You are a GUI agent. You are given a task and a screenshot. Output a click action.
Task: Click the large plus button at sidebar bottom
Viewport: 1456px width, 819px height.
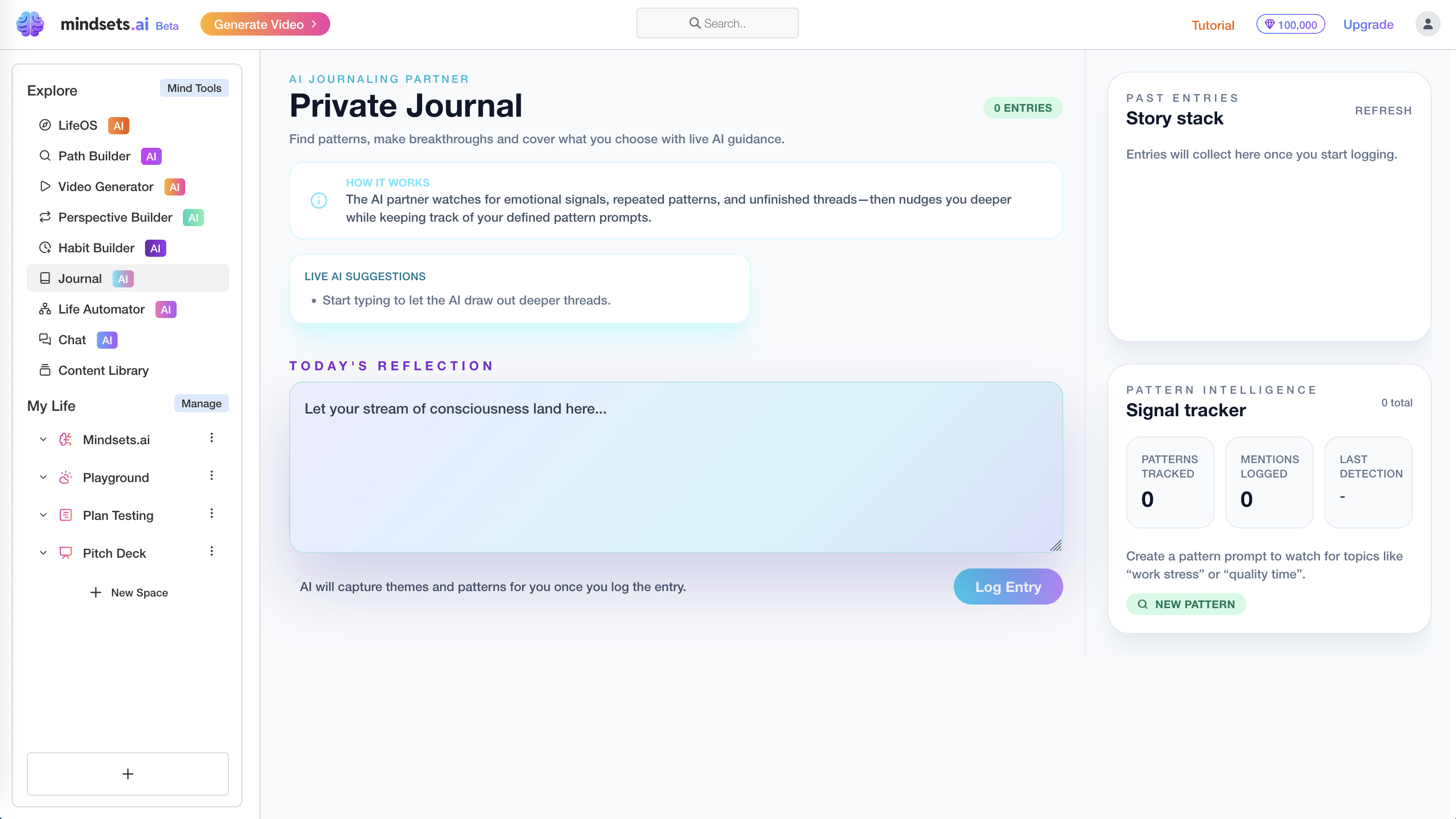128,773
